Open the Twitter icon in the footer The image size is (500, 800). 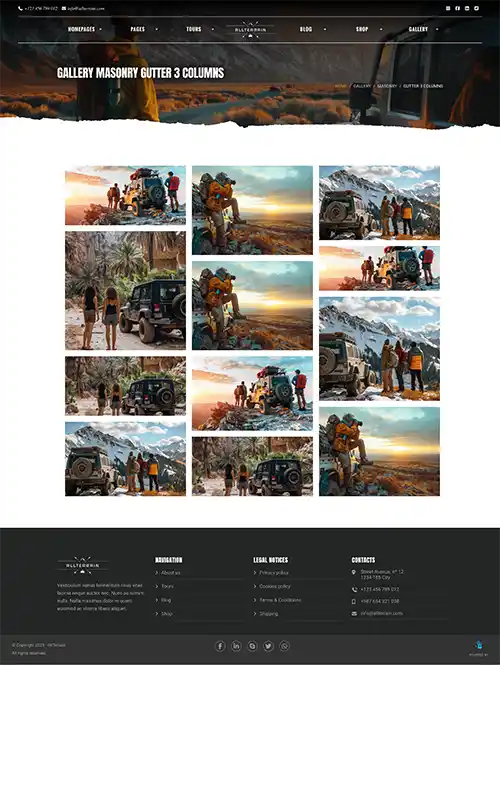pyautogui.click(x=268, y=646)
